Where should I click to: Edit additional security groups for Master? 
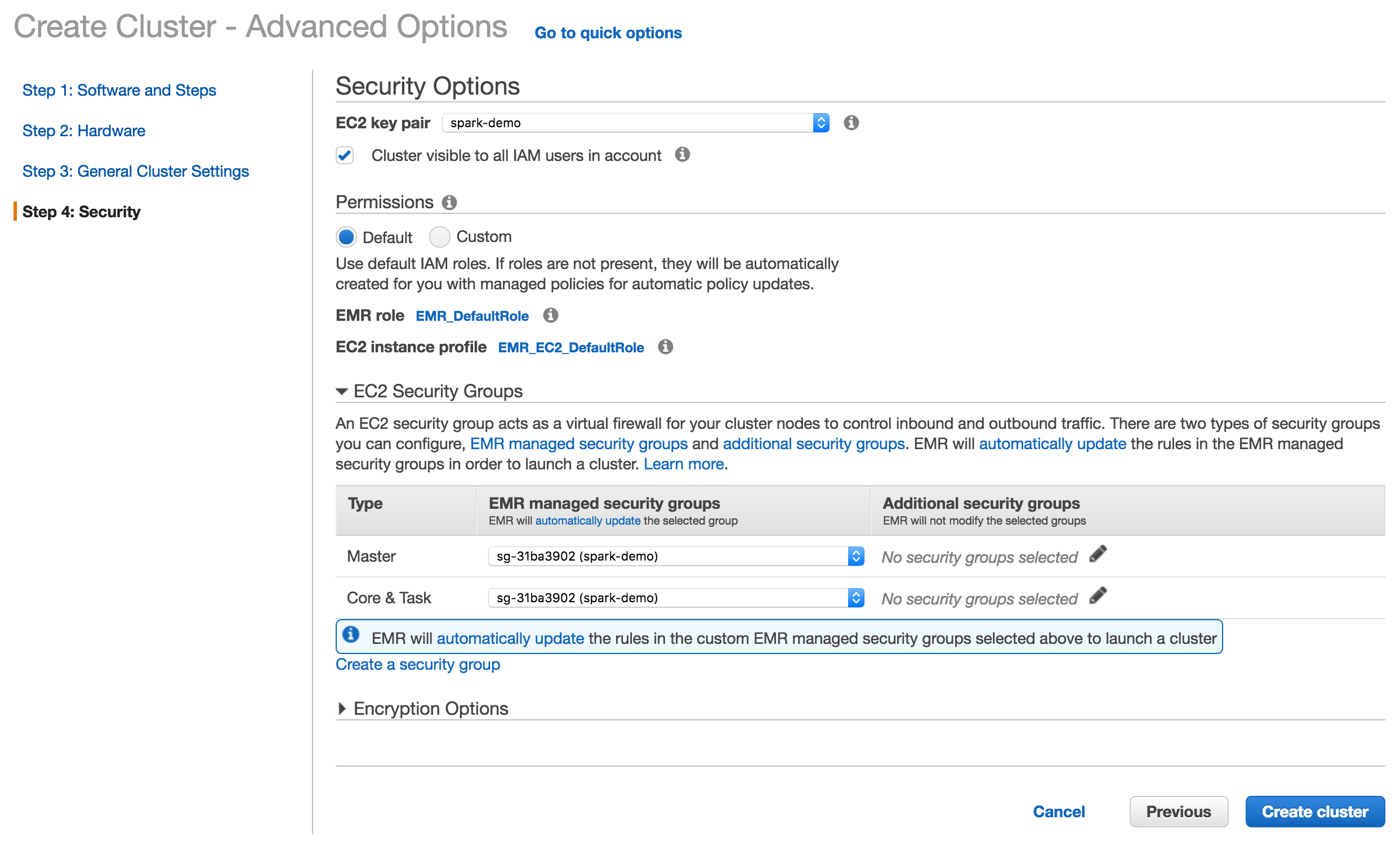tap(1098, 554)
